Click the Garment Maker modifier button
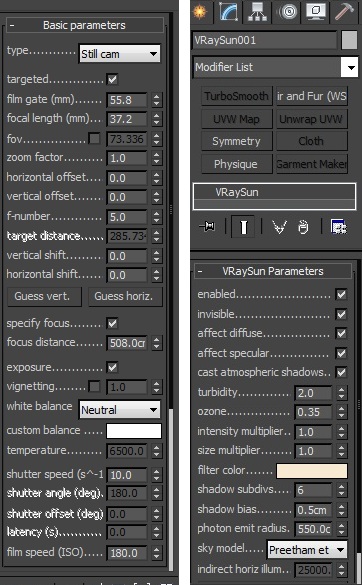The width and height of the screenshot is (363, 585). click(x=312, y=164)
